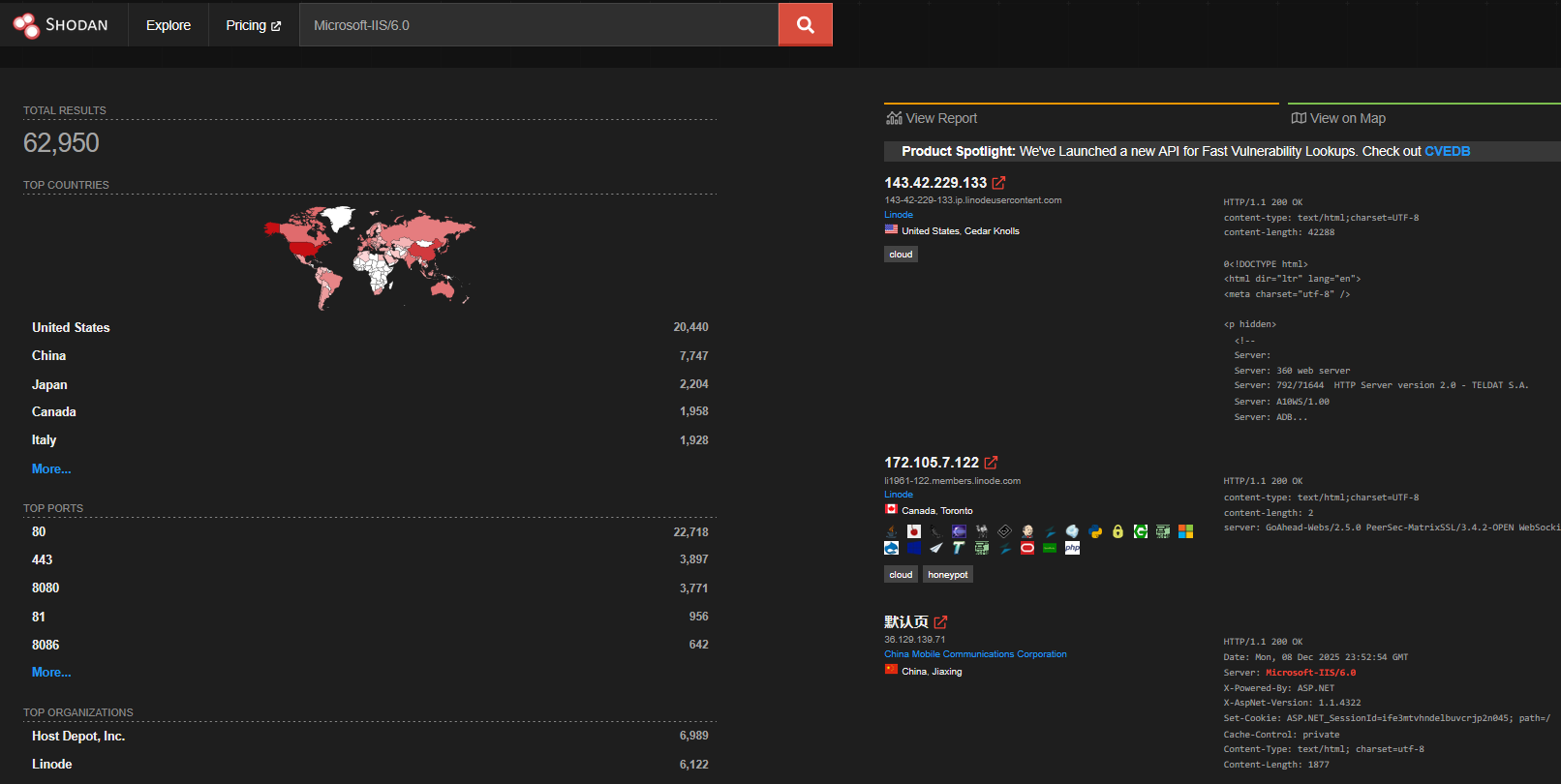The width and height of the screenshot is (1561, 784).
Task: Click the Perl camel technology icon
Action: [x=982, y=531]
